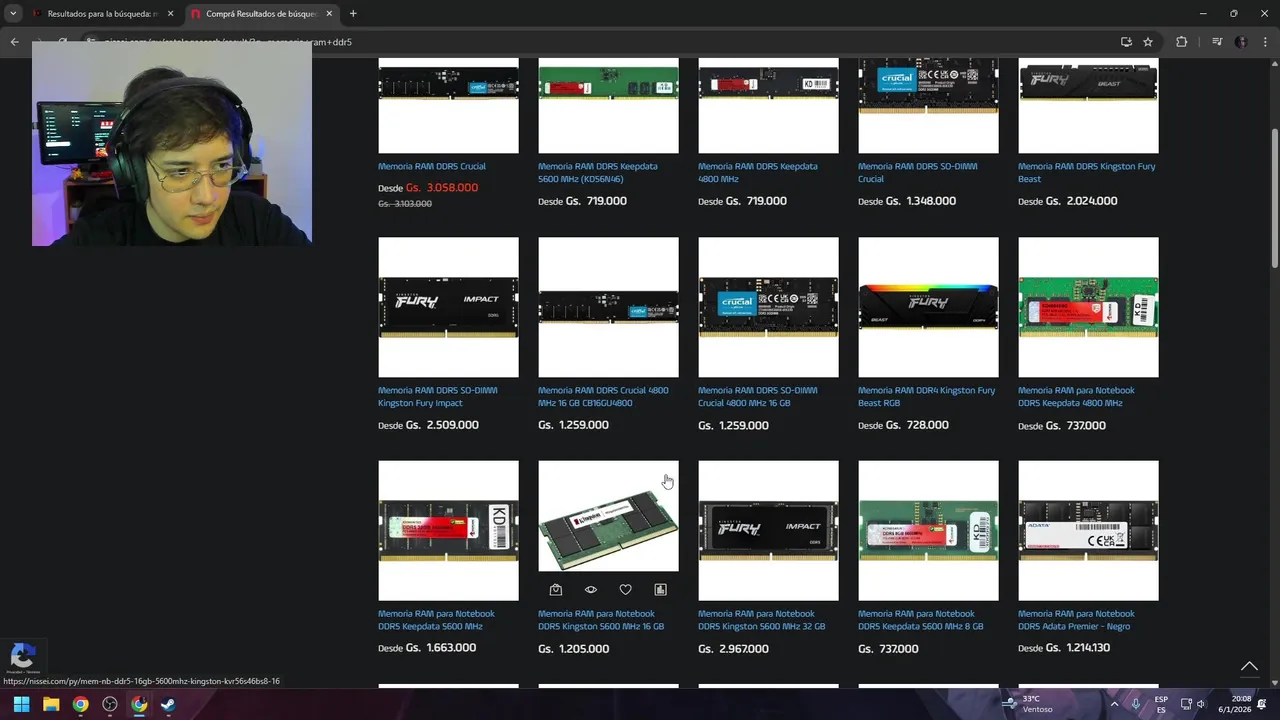Click price Gs. 2.967.000
Screen dimensions: 1280x720
733,649
